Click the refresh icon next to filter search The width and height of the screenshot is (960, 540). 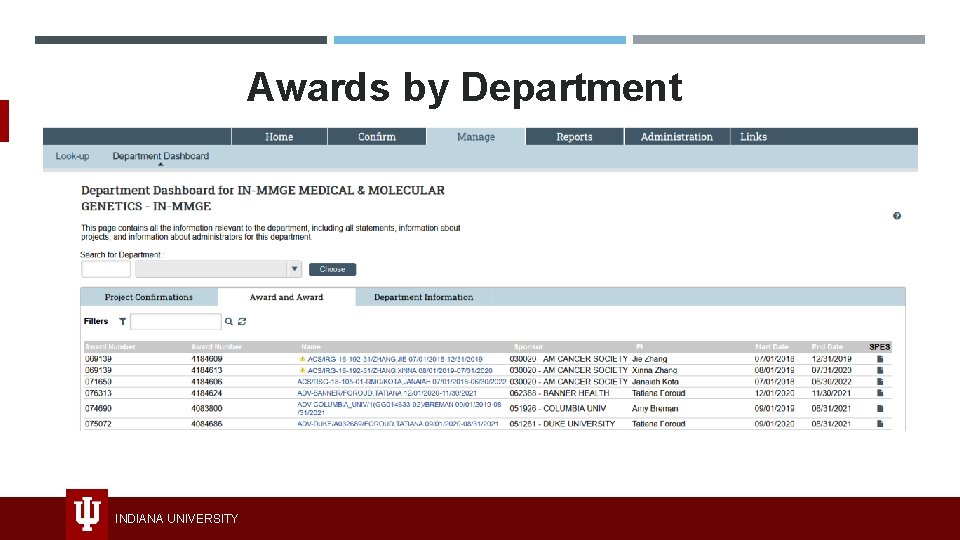click(x=242, y=321)
